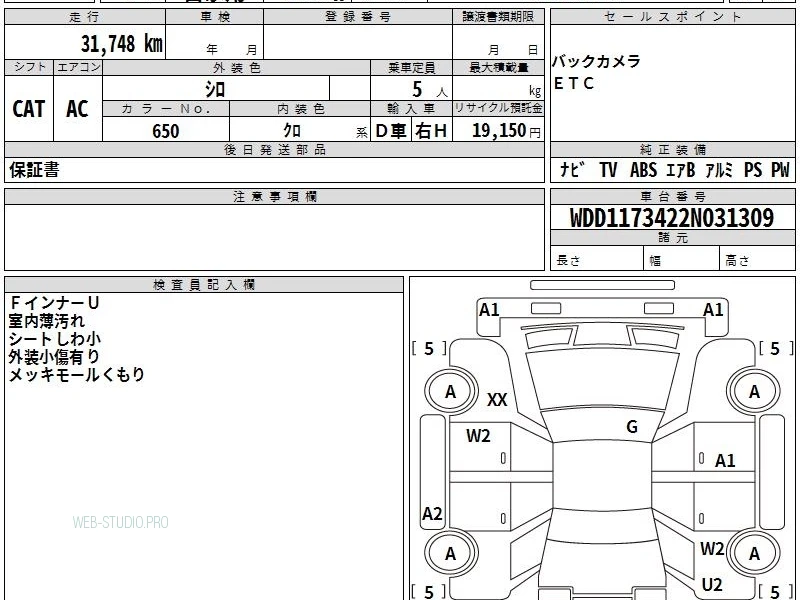Select the ETC sales point text

point(574,83)
